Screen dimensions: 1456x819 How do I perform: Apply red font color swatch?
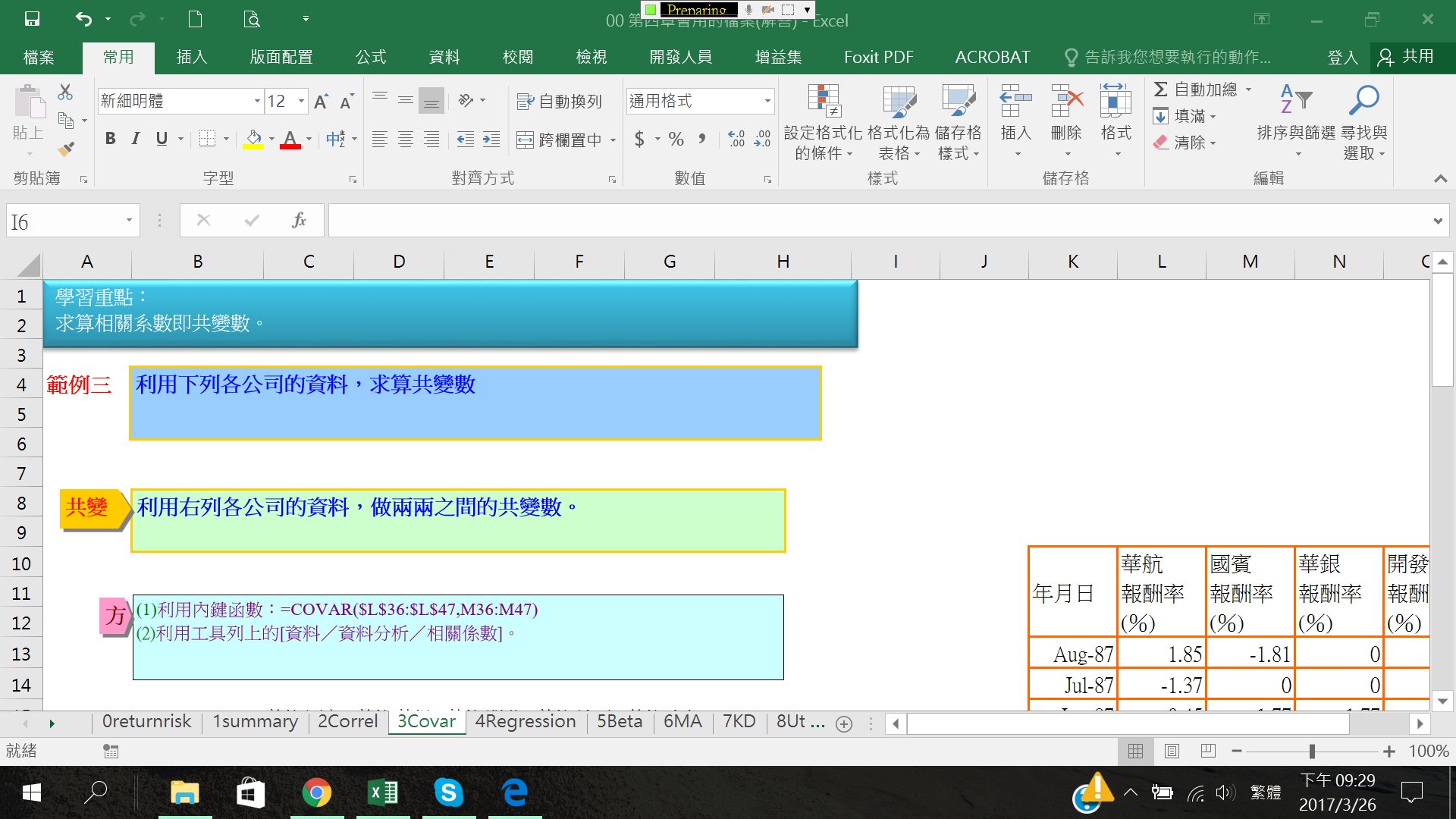(290, 139)
